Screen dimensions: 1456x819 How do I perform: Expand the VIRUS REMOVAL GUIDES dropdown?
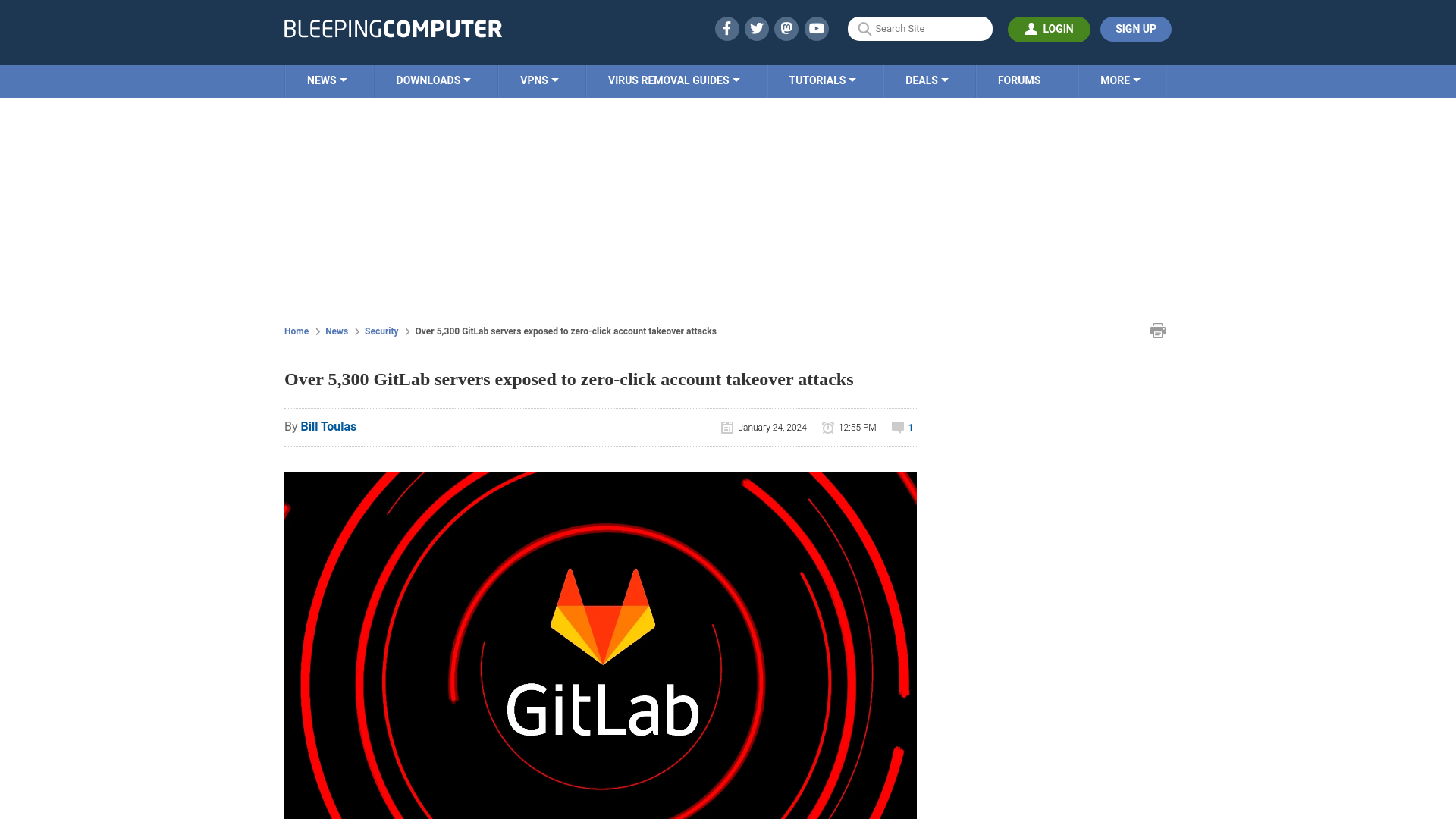coord(673,80)
